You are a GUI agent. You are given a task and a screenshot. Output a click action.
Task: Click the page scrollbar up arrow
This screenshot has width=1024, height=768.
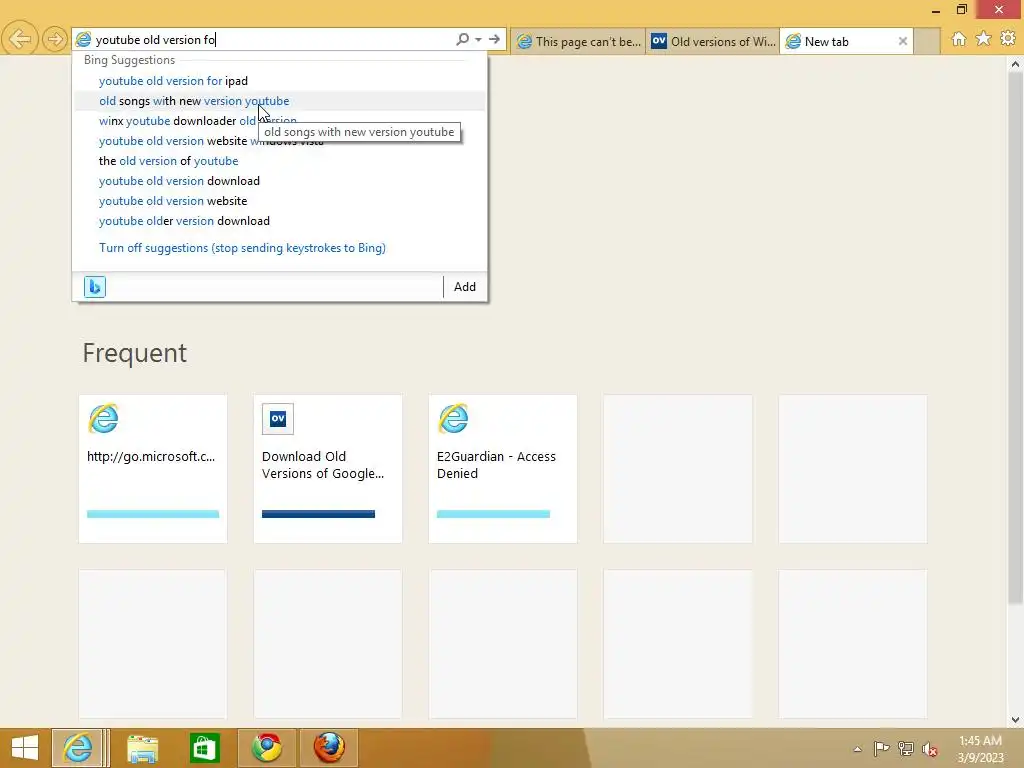(1015, 64)
